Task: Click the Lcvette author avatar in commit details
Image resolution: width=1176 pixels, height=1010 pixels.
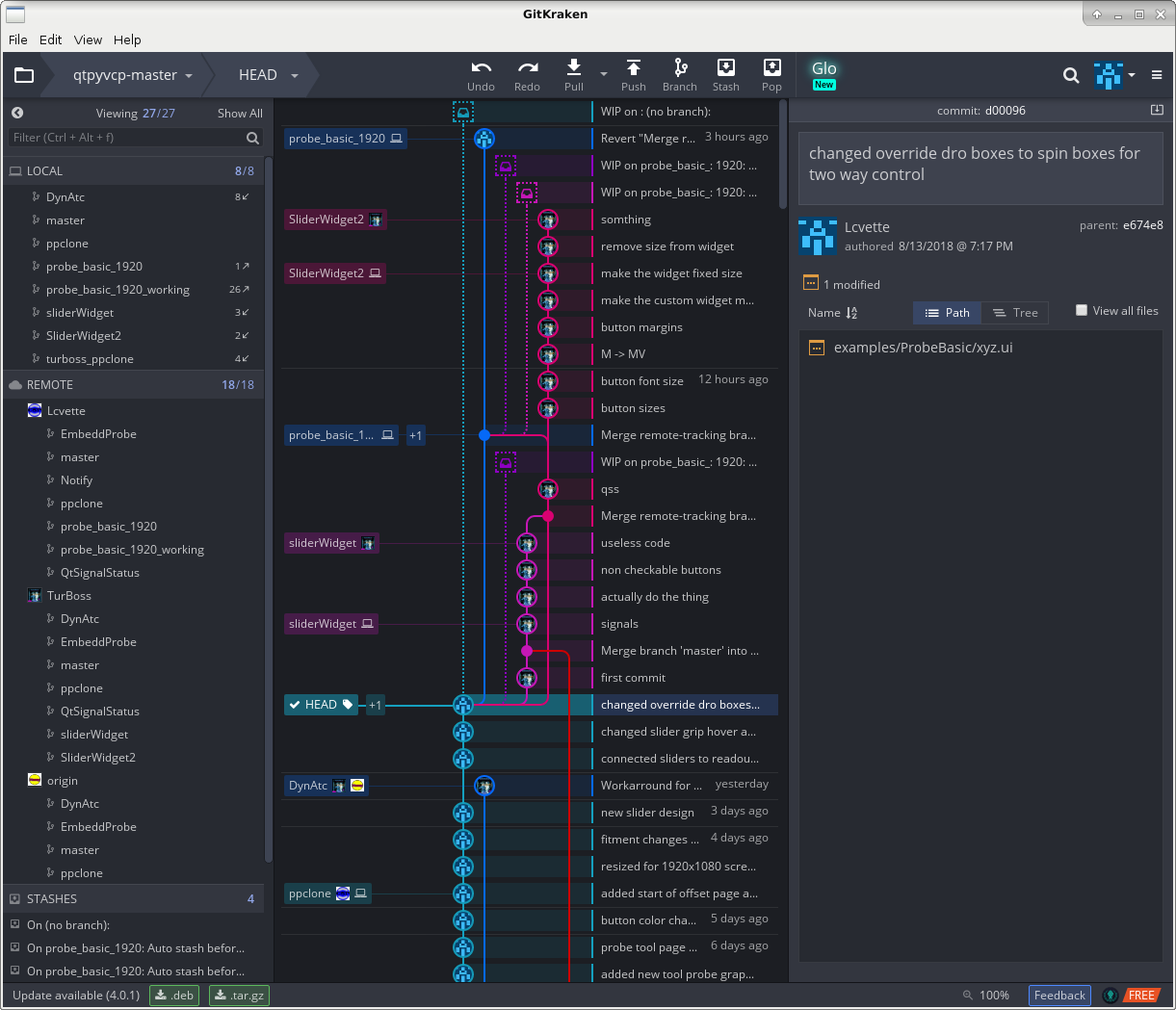Action: coord(817,236)
